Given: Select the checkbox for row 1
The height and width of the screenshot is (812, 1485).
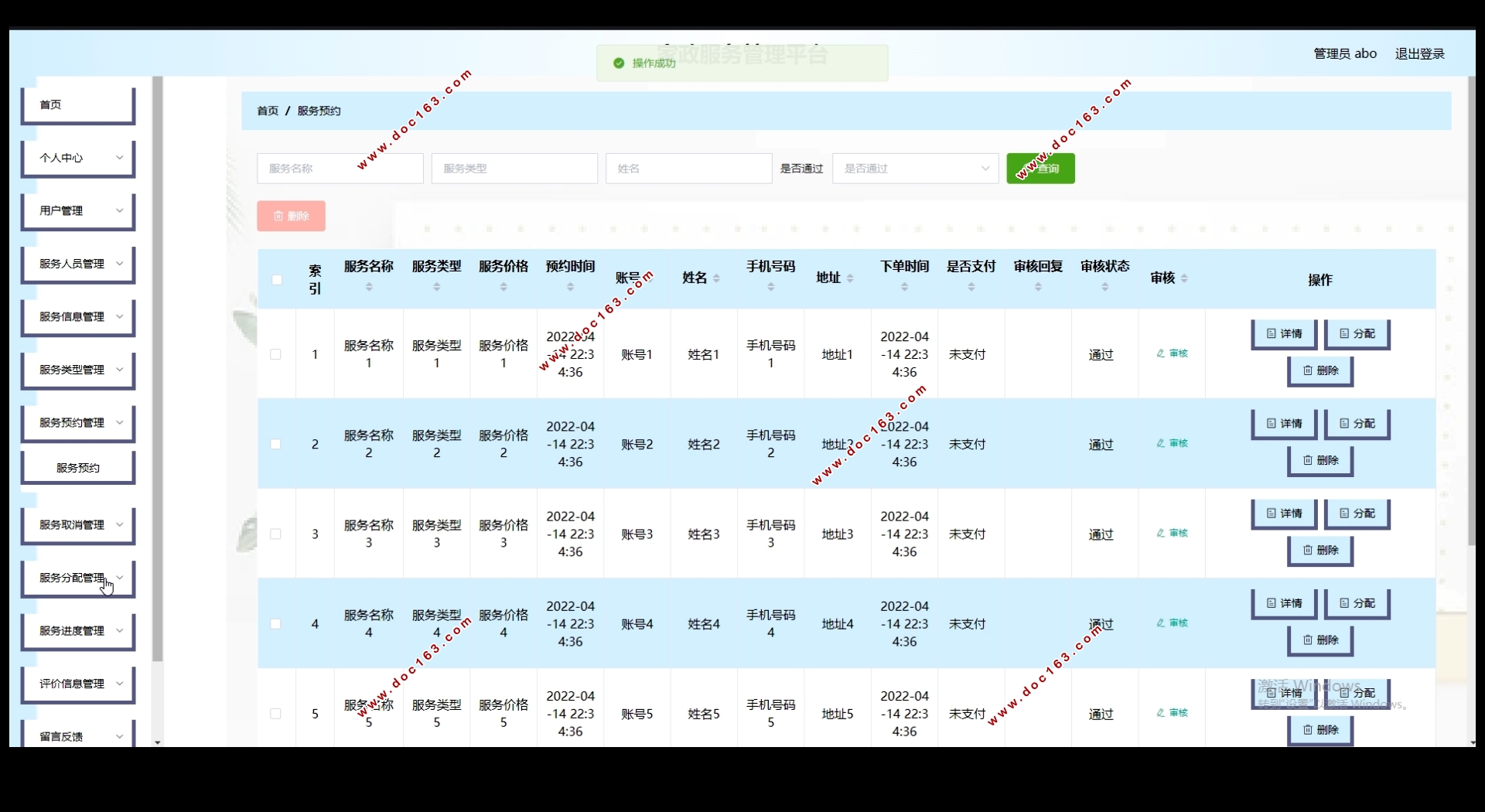Looking at the screenshot, I should pos(275,354).
